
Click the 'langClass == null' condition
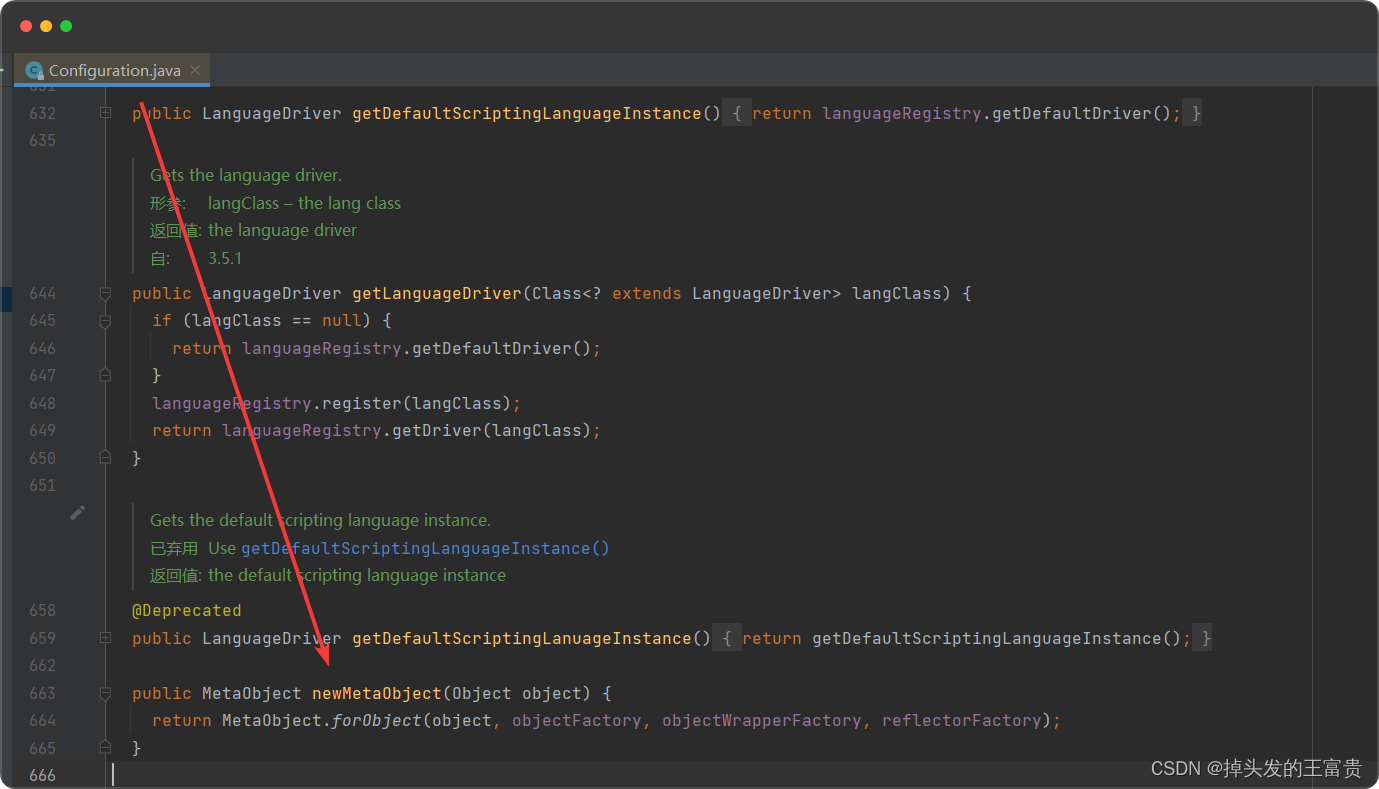[277, 321]
